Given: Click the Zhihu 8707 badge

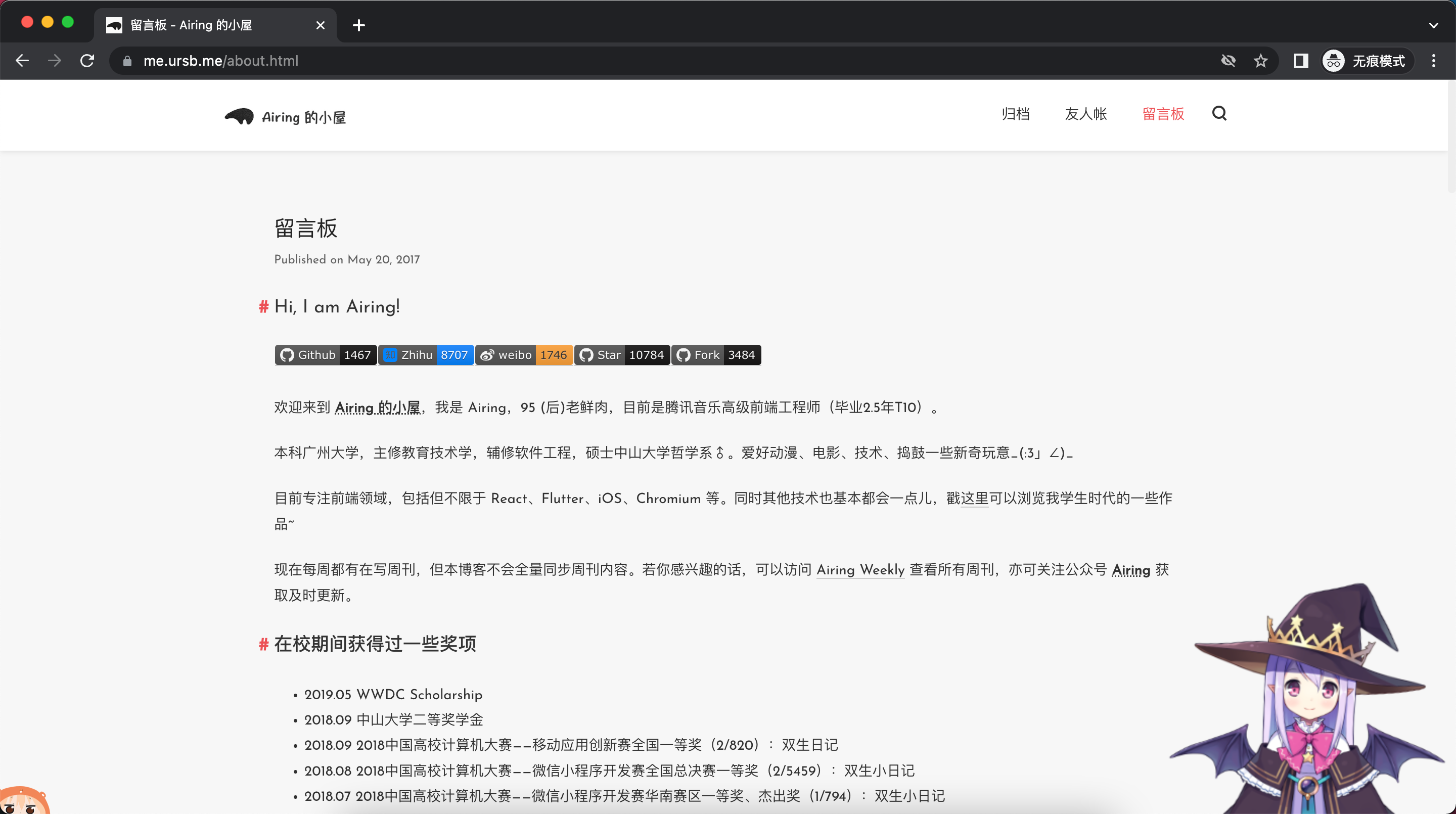Looking at the screenshot, I should click(426, 355).
